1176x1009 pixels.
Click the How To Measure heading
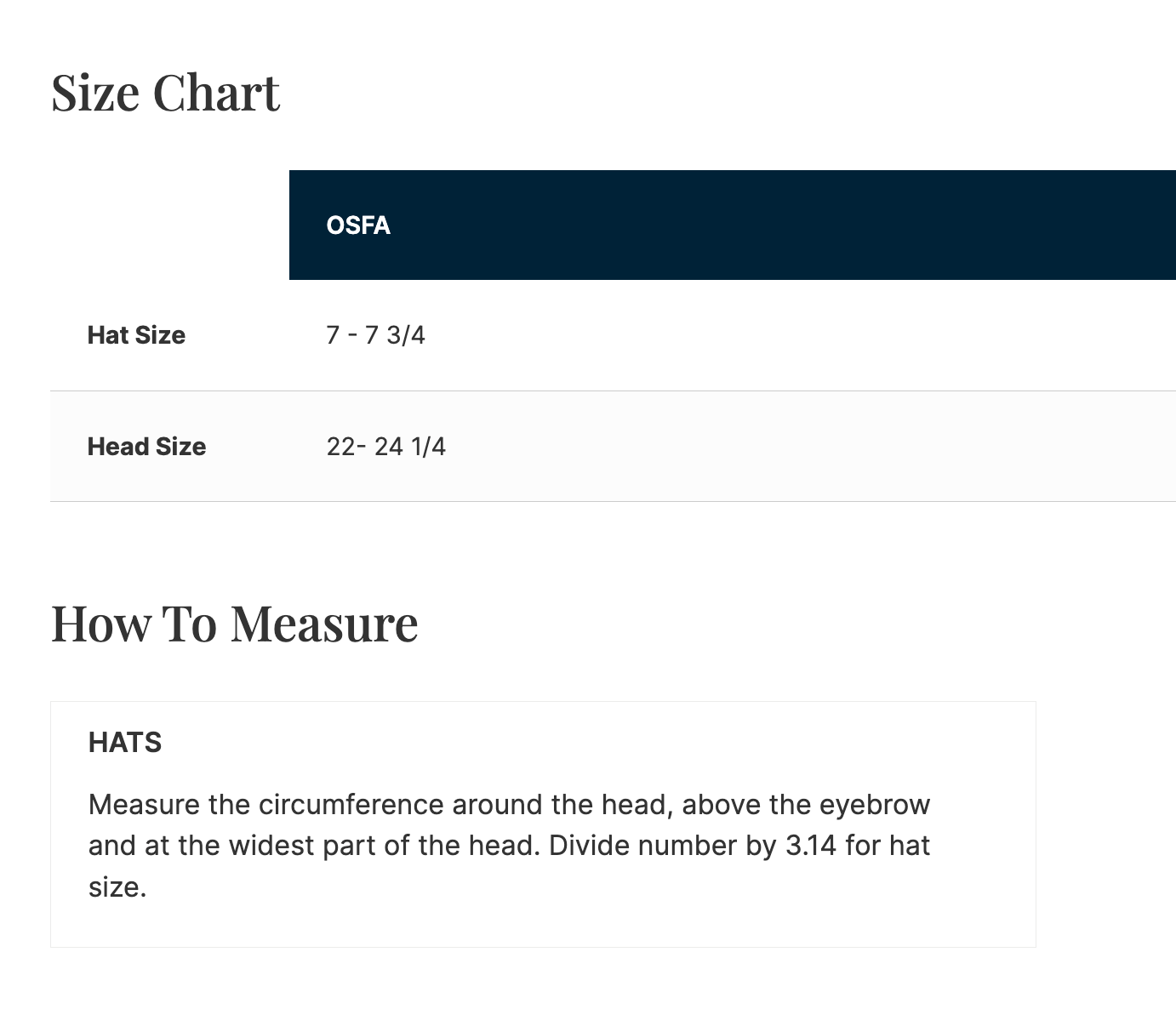click(x=234, y=623)
